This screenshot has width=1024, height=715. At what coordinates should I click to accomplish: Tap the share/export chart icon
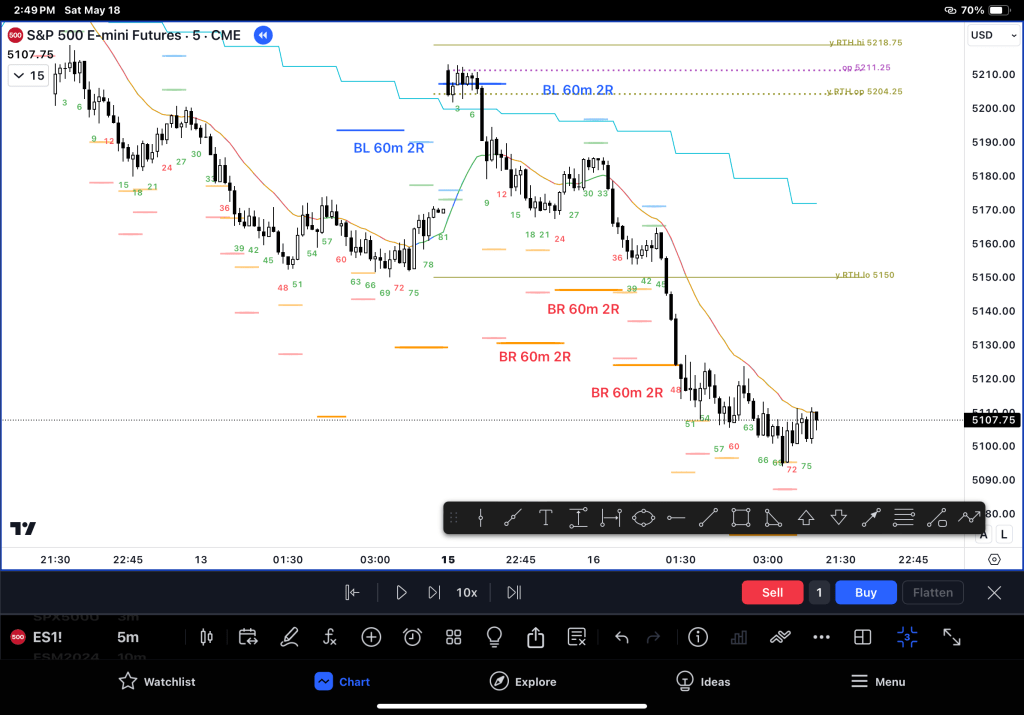[535, 637]
